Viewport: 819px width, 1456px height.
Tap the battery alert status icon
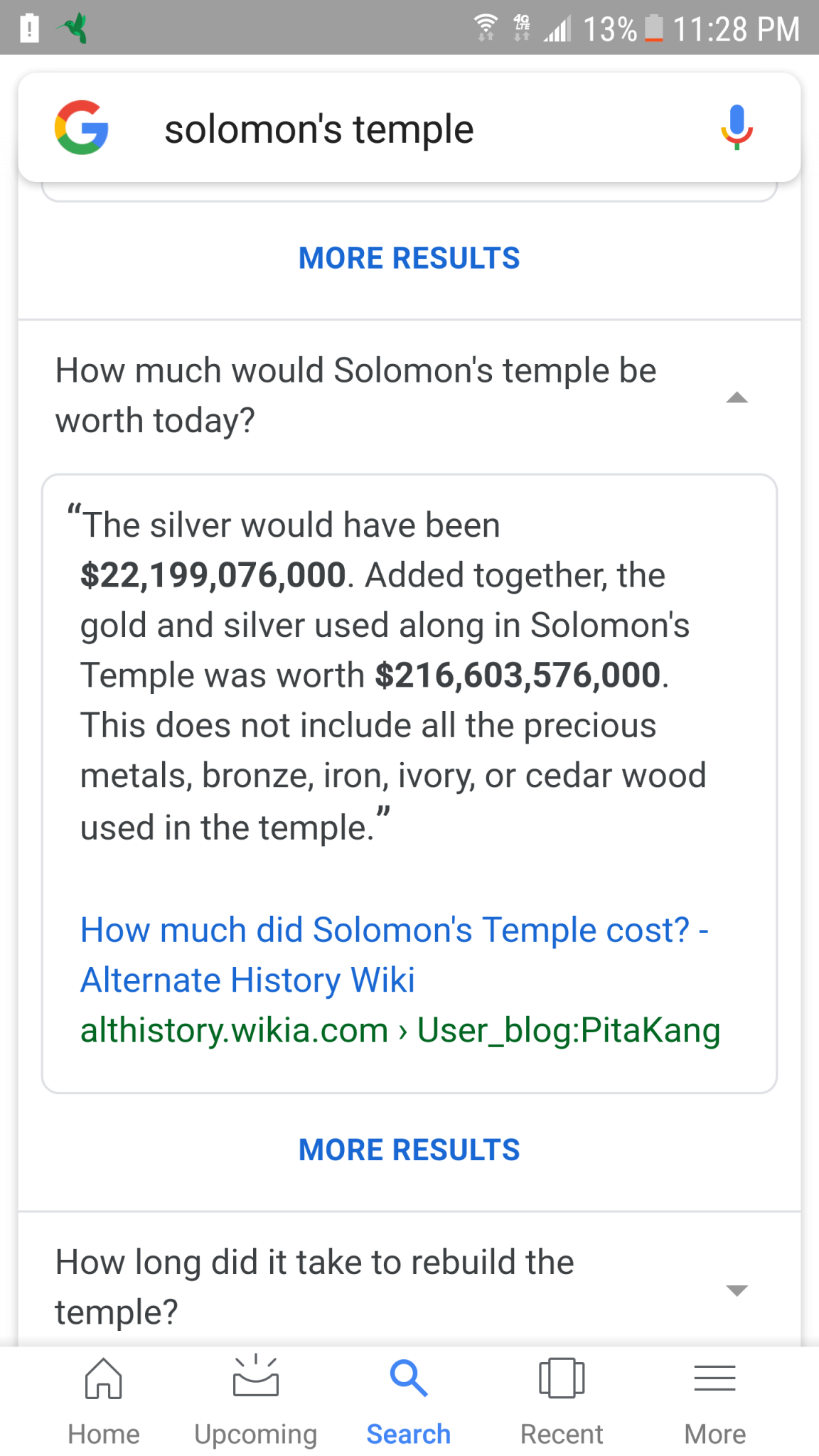point(29,28)
